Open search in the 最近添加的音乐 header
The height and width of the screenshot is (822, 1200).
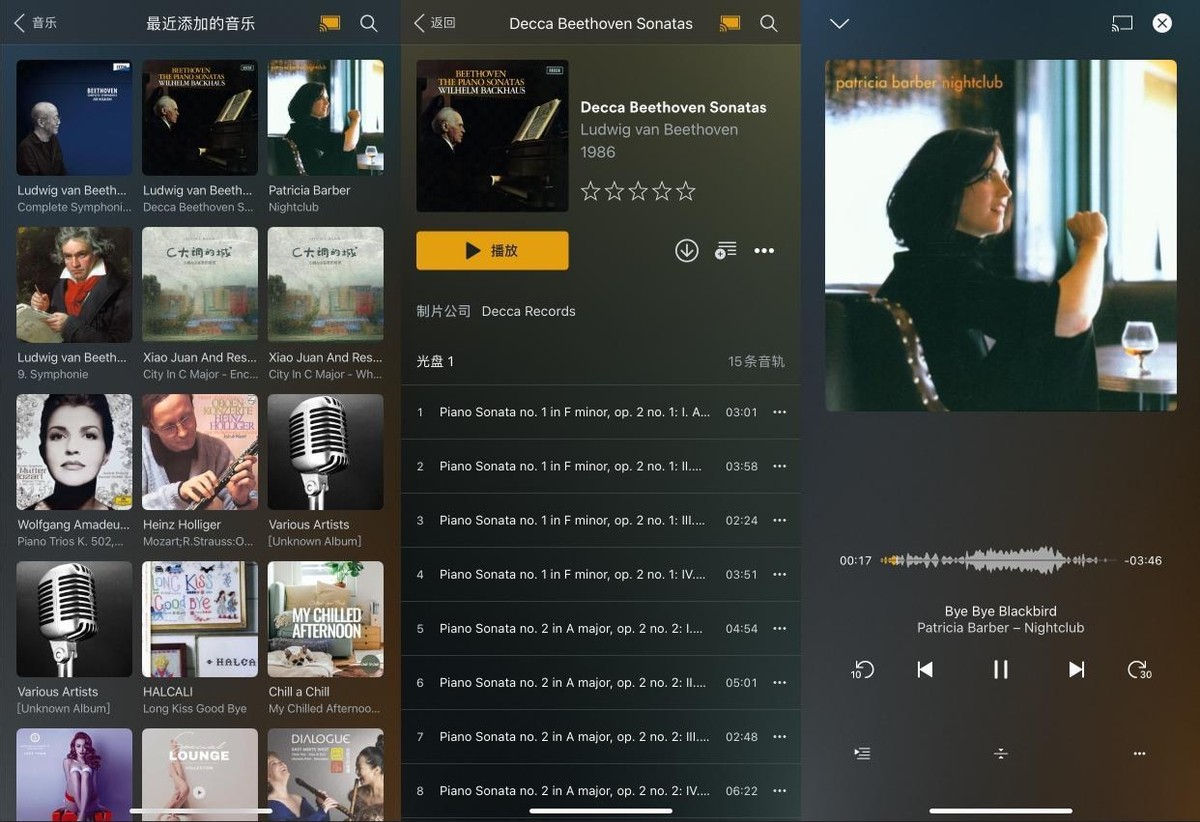[x=369, y=23]
